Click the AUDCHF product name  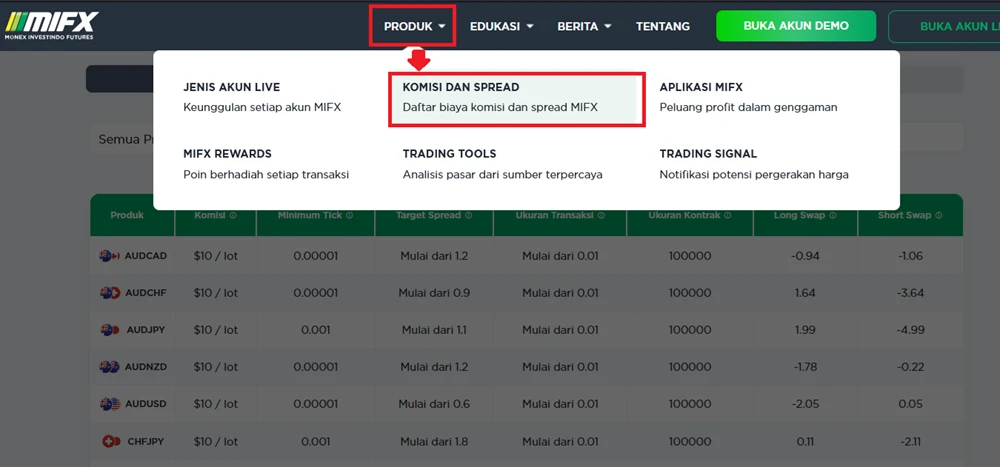pos(145,293)
